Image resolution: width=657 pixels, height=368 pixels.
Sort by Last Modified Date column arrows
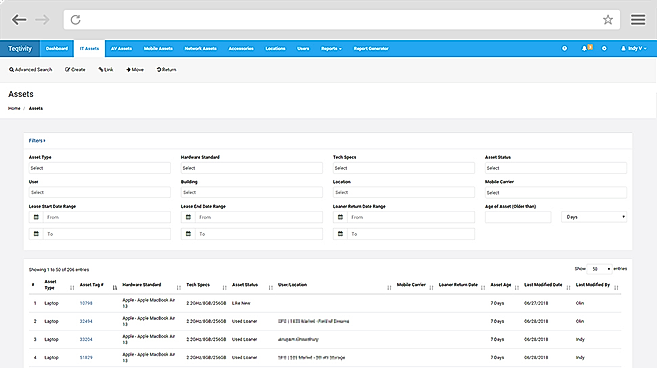click(x=568, y=288)
